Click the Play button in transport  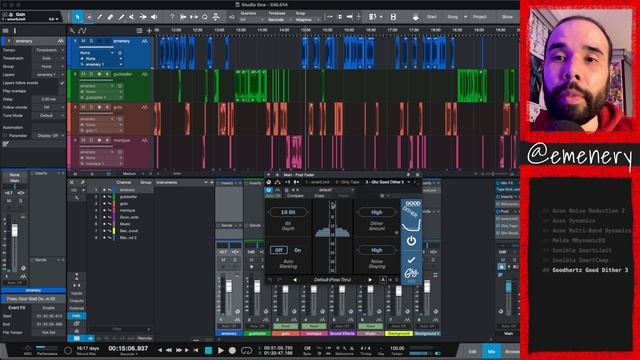point(221,350)
